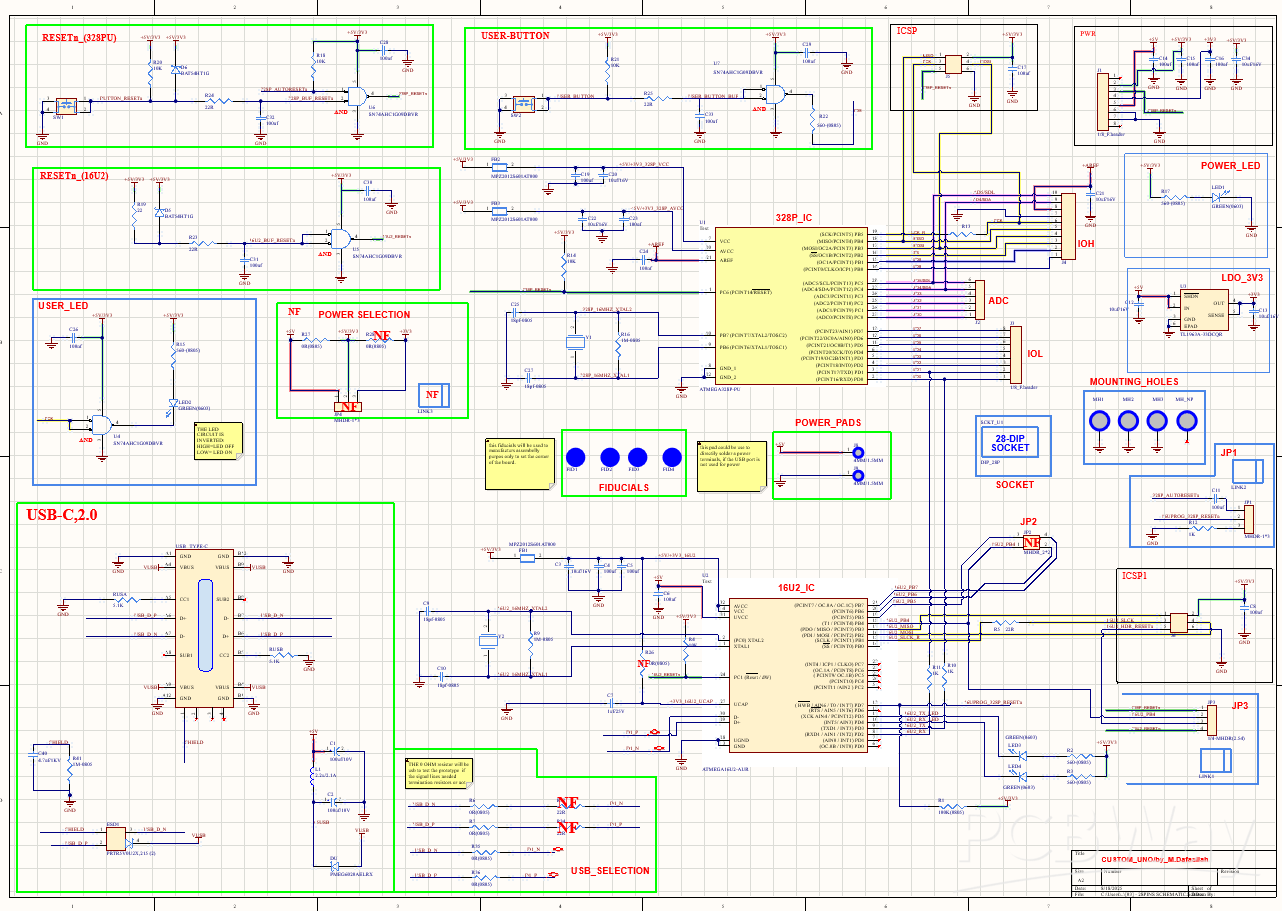This screenshot has height=911, width=1282.
Task: Click the U6 AND gate in RESETn_(328PU)
Action: pos(355,96)
